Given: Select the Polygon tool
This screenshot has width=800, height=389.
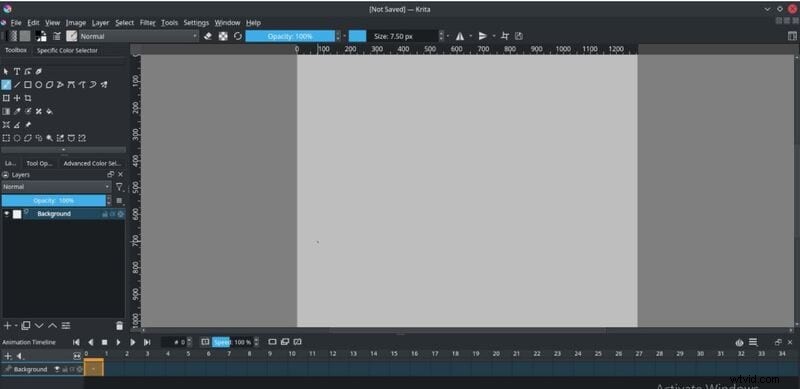Looking at the screenshot, I should [49, 85].
